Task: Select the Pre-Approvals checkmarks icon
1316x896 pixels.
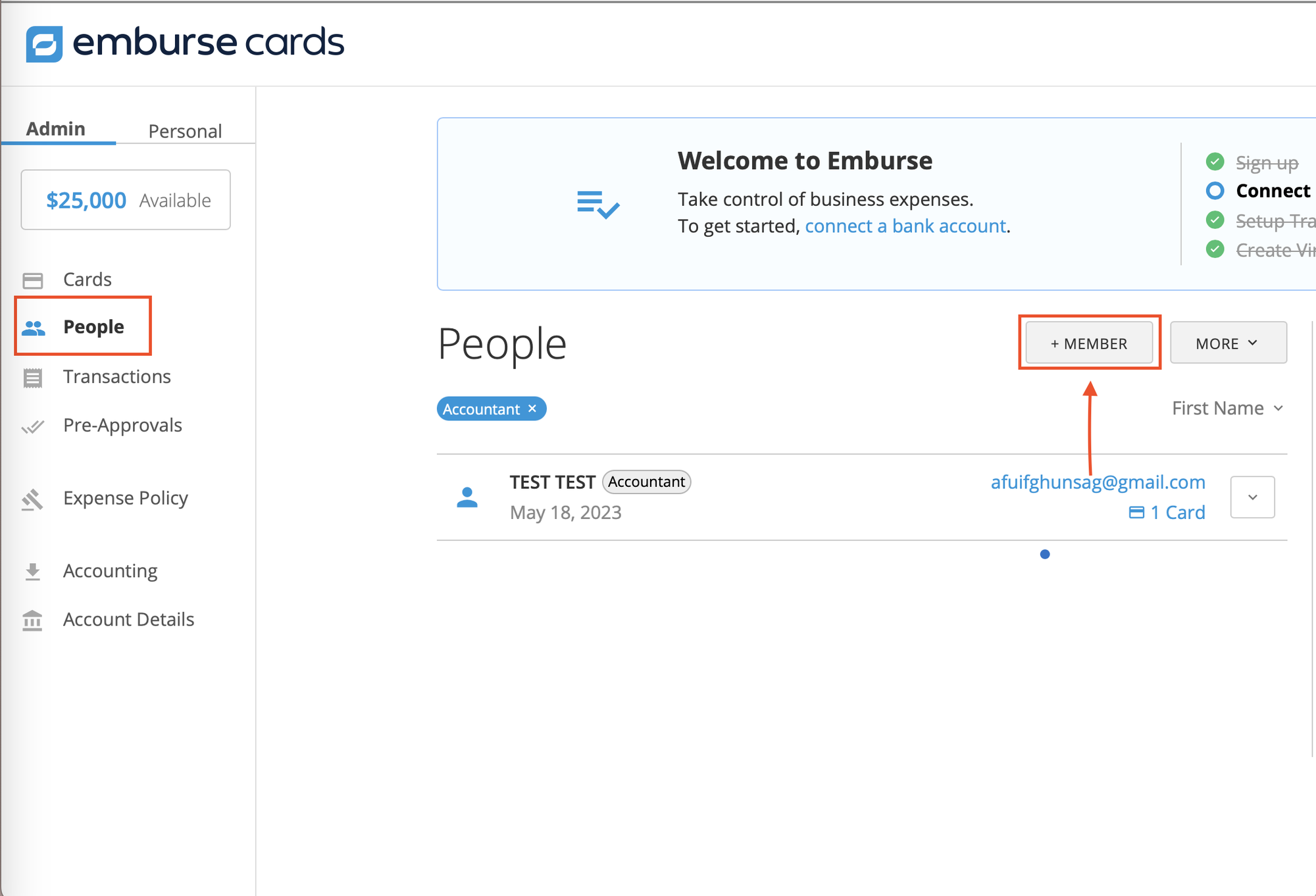Action: 33,426
